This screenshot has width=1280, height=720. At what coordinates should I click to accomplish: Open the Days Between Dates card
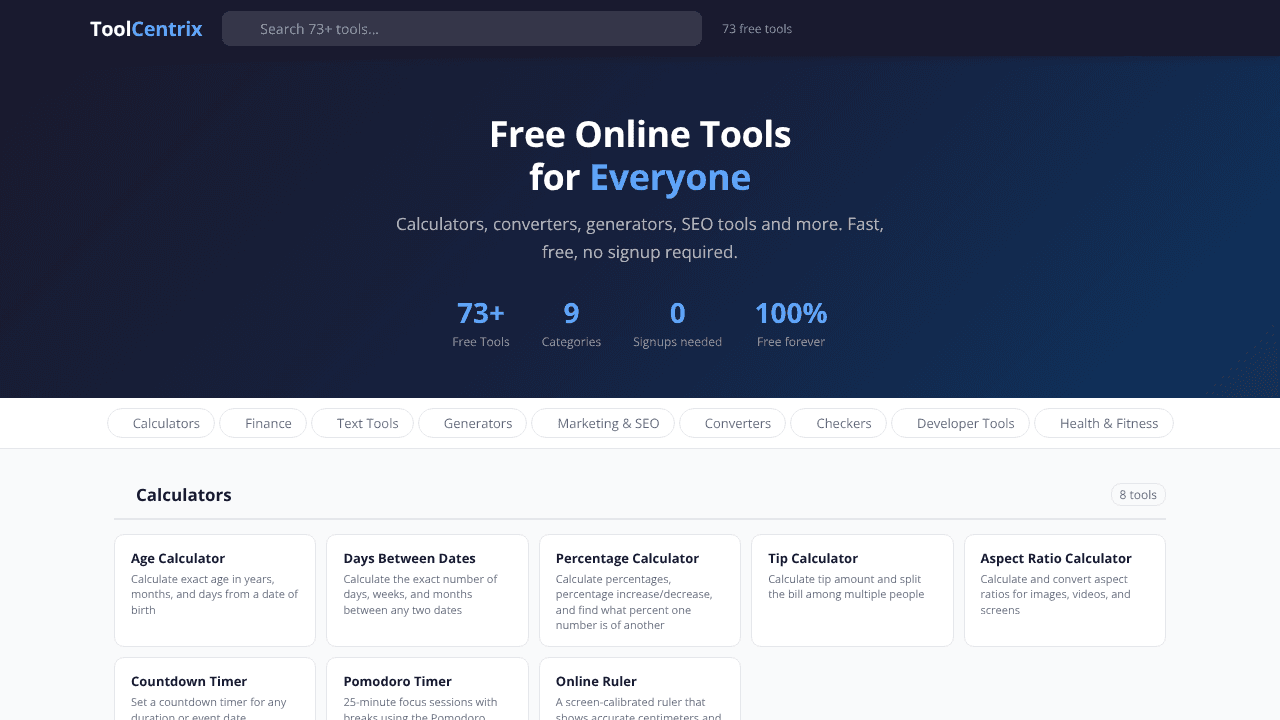point(427,590)
